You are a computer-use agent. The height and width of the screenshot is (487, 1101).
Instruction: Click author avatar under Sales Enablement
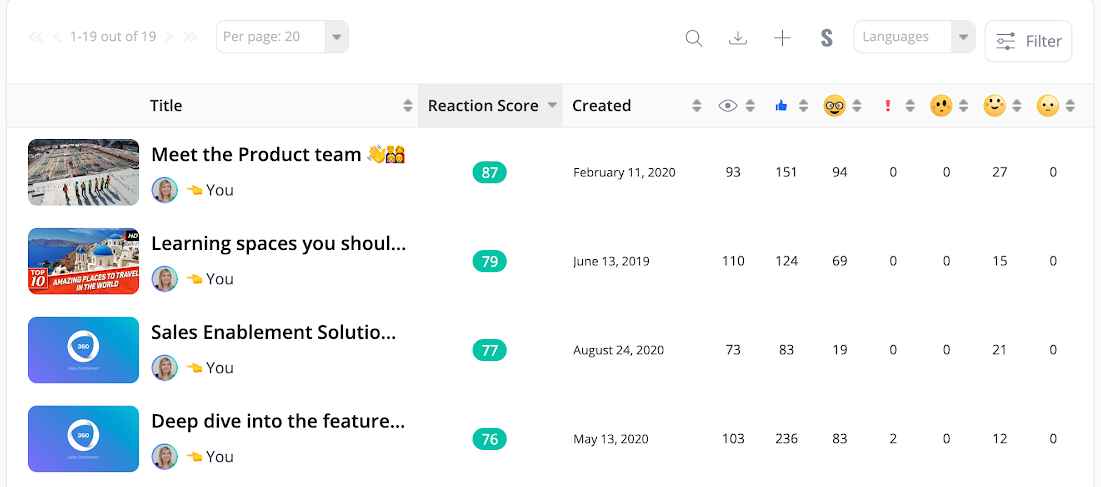point(165,368)
